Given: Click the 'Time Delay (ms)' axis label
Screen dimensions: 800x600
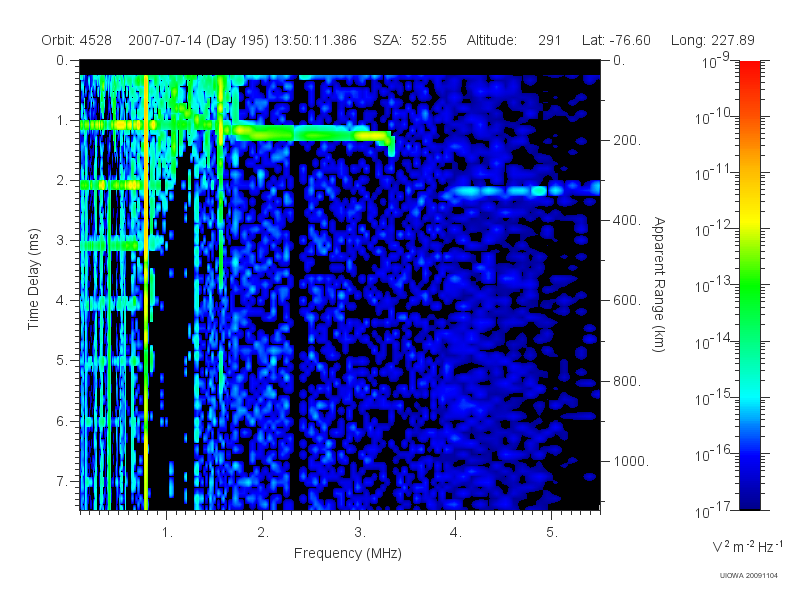Looking at the screenshot, I should click(x=34, y=279).
